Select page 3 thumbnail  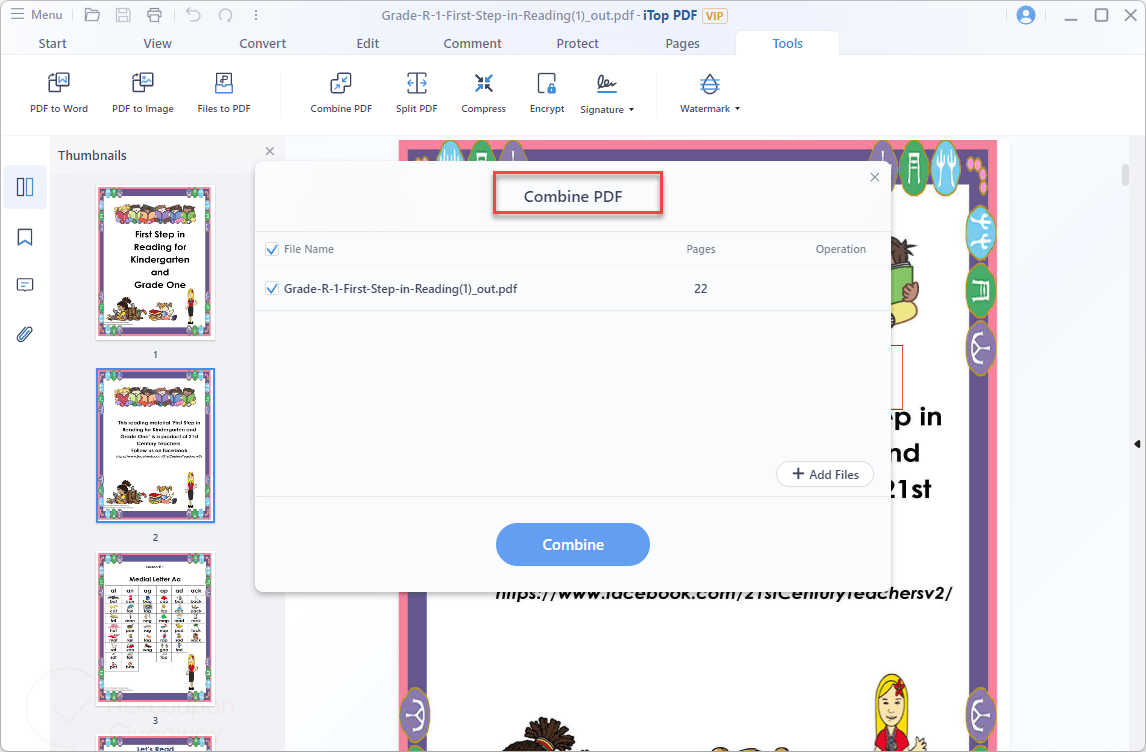pos(155,628)
